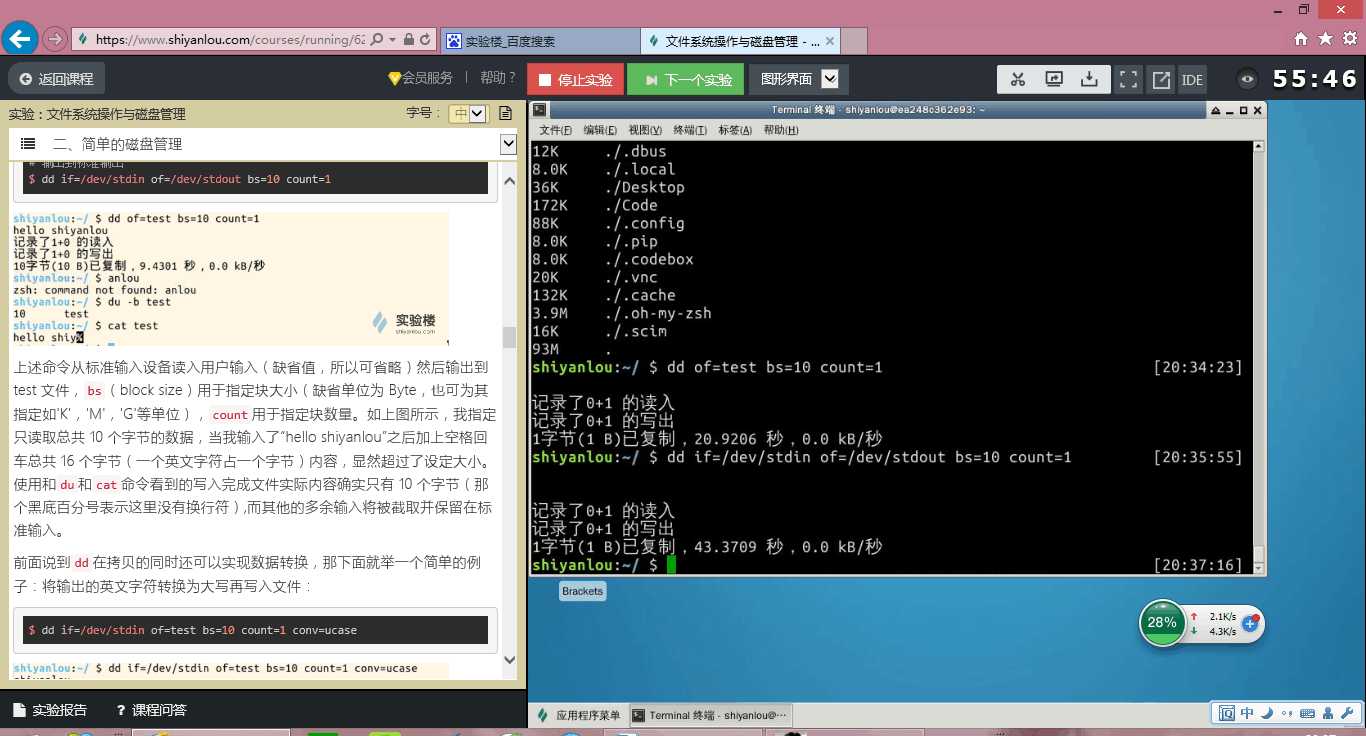Screen dimensions: 1366x736
Task: Open the IME wrench settings icon
Action: [1346, 713]
